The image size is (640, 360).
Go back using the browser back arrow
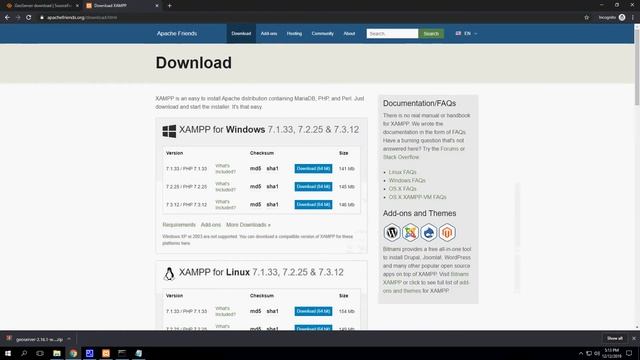point(7,18)
